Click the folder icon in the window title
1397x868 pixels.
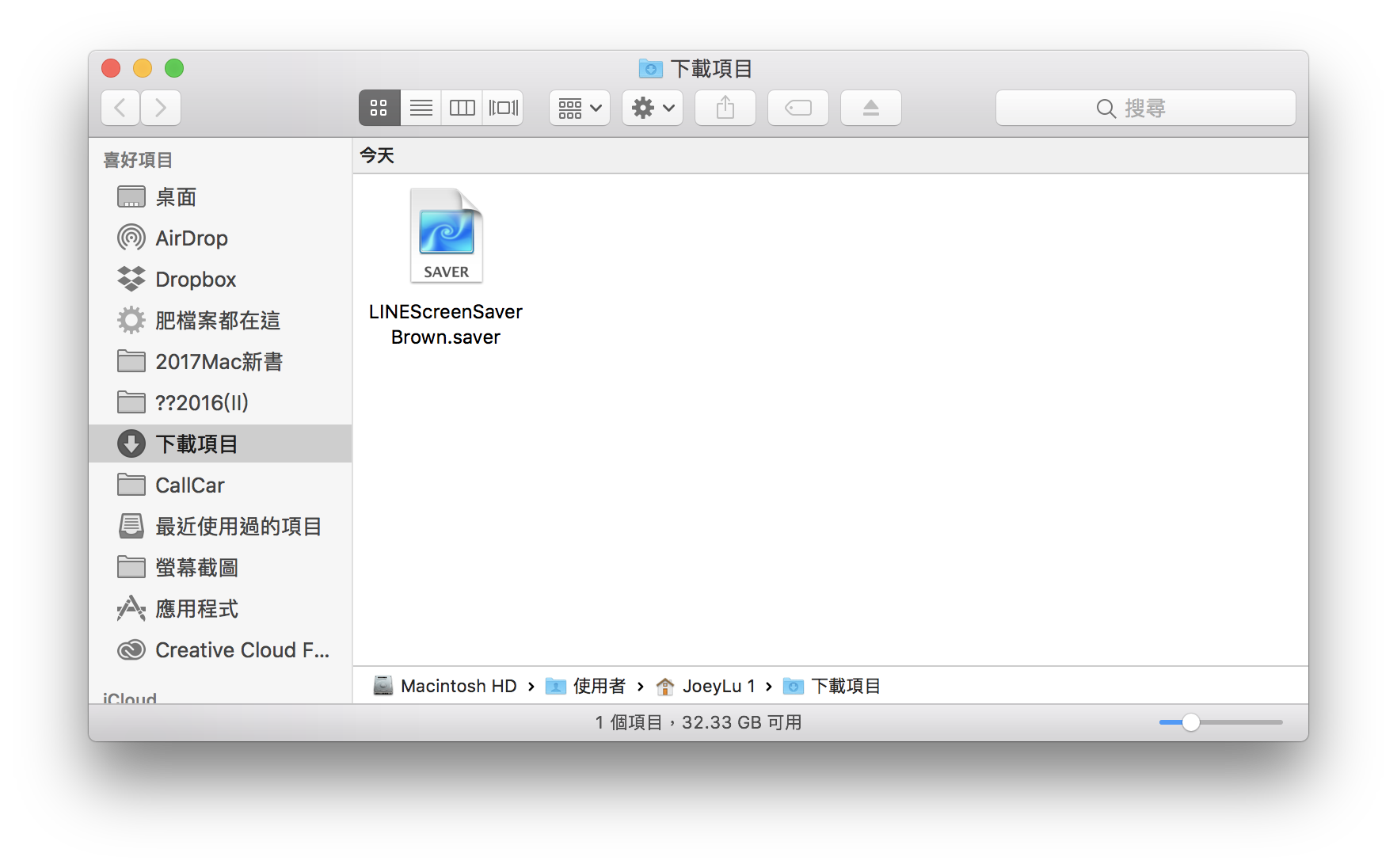[651, 68]
